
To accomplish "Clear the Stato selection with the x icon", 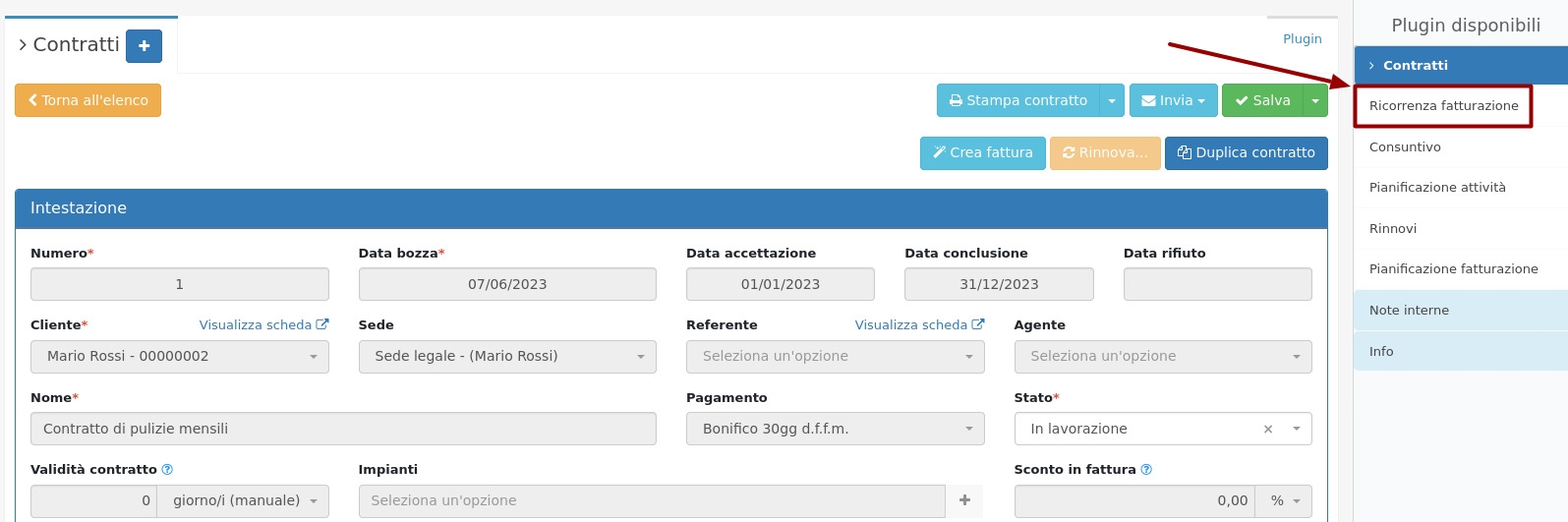I will pos(1267,429).
